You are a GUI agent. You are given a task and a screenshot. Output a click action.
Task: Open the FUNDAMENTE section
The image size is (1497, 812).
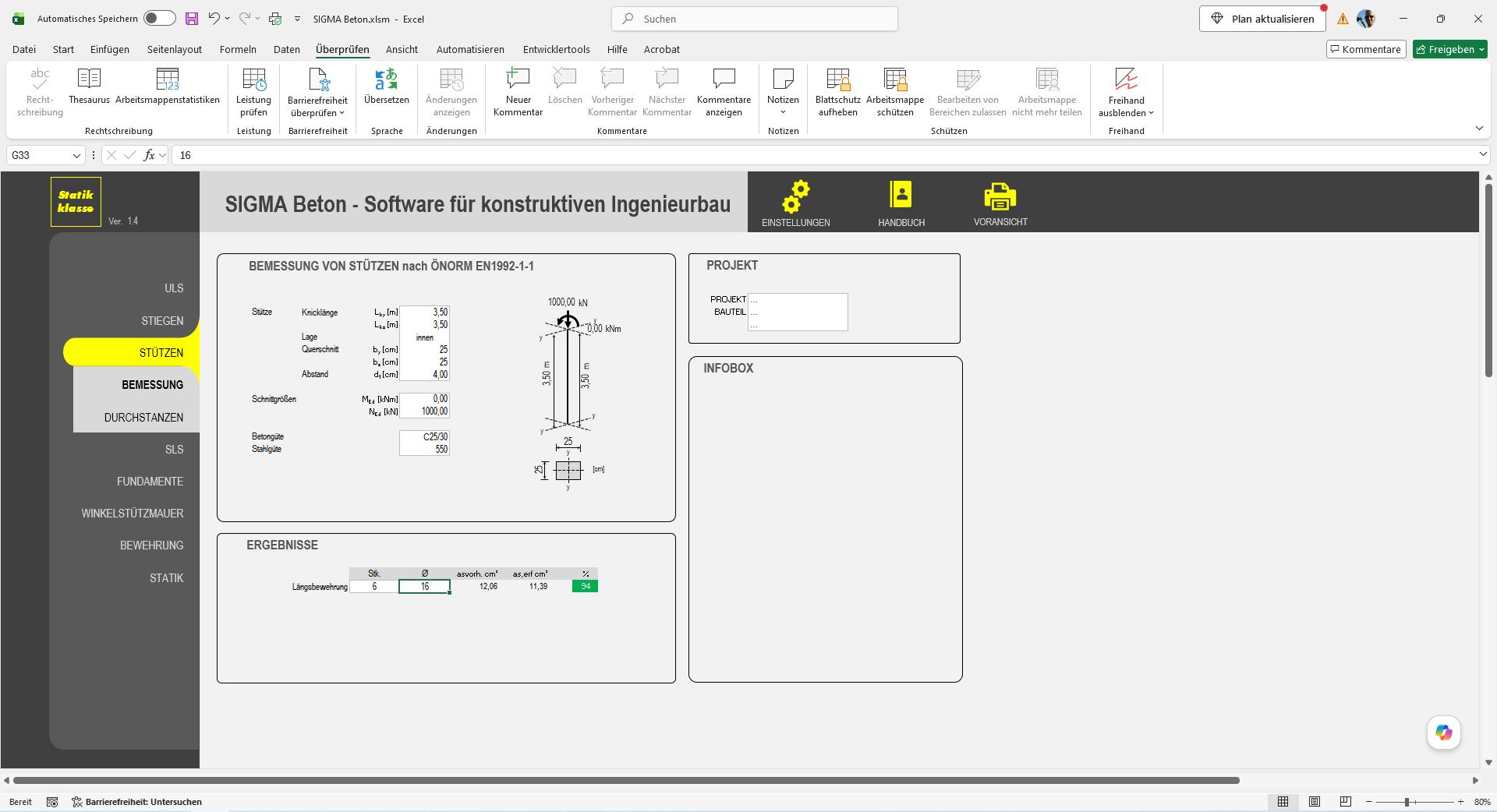150,482
